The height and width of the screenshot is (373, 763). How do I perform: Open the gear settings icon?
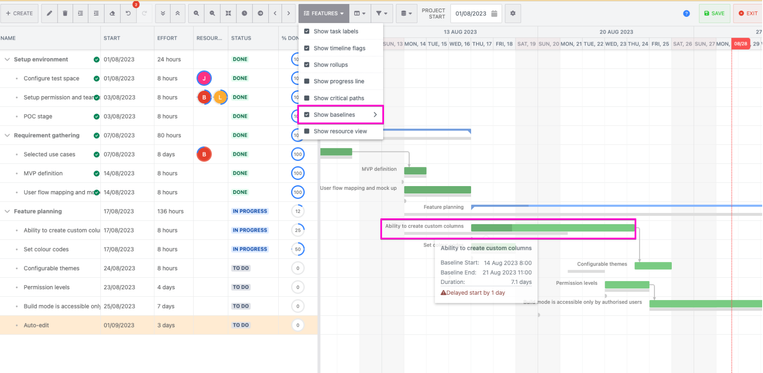[x=512, y=14]
